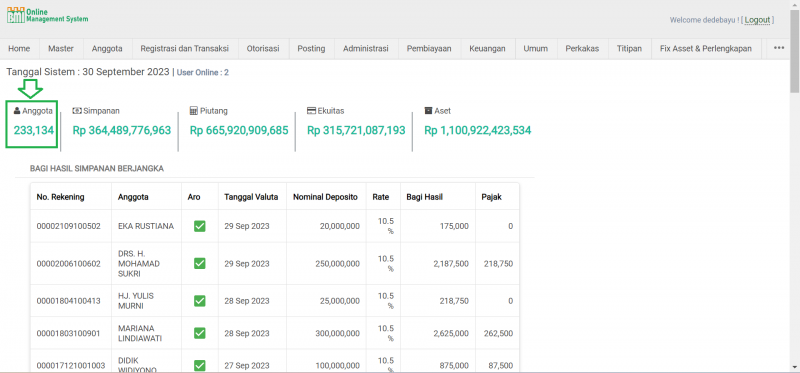Click the Logout link
Image resolution: width=800 pixels, height=373 pixels.
click(757, 20)
